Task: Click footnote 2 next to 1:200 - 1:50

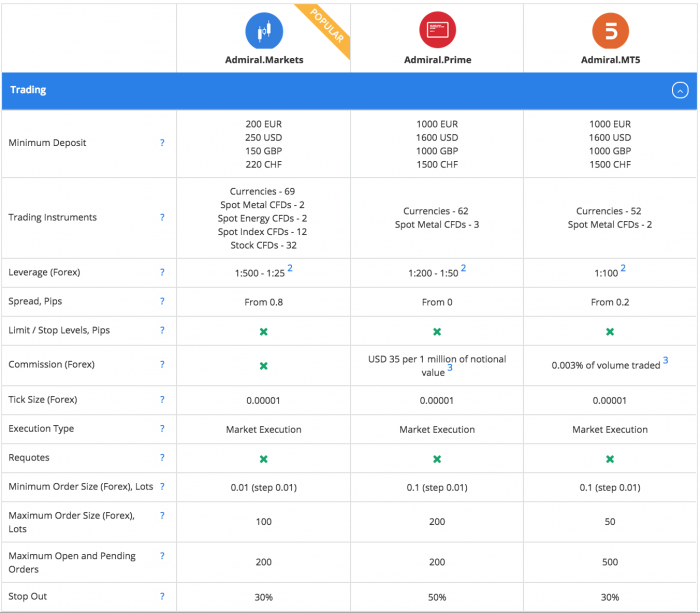Action: 463,268
